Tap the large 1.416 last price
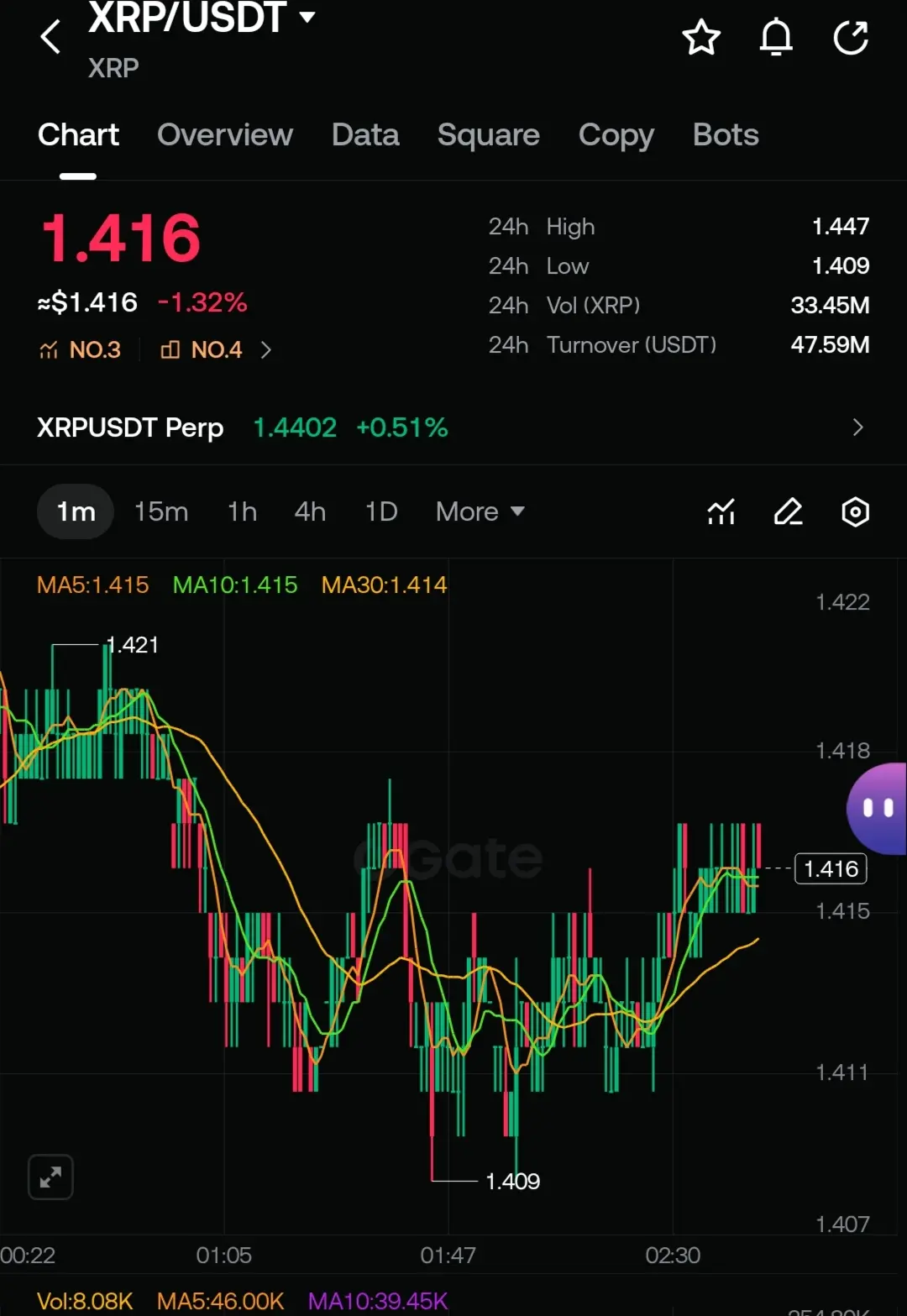907x1316 pixels. (x=121, y=239)
